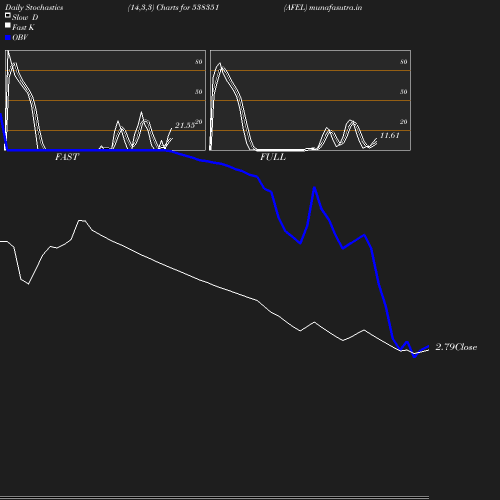Click the 'FULL' chart label

pyautogui.click(x=273, y=157)
